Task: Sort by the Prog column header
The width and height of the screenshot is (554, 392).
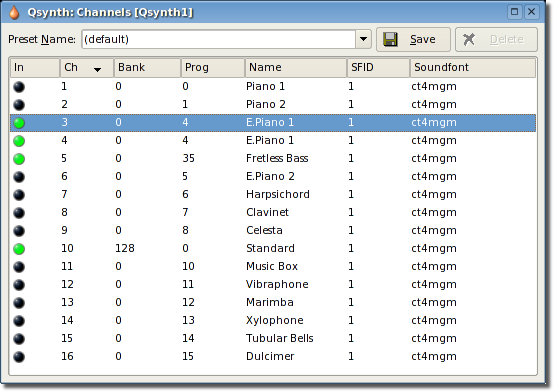Action: 213,68
